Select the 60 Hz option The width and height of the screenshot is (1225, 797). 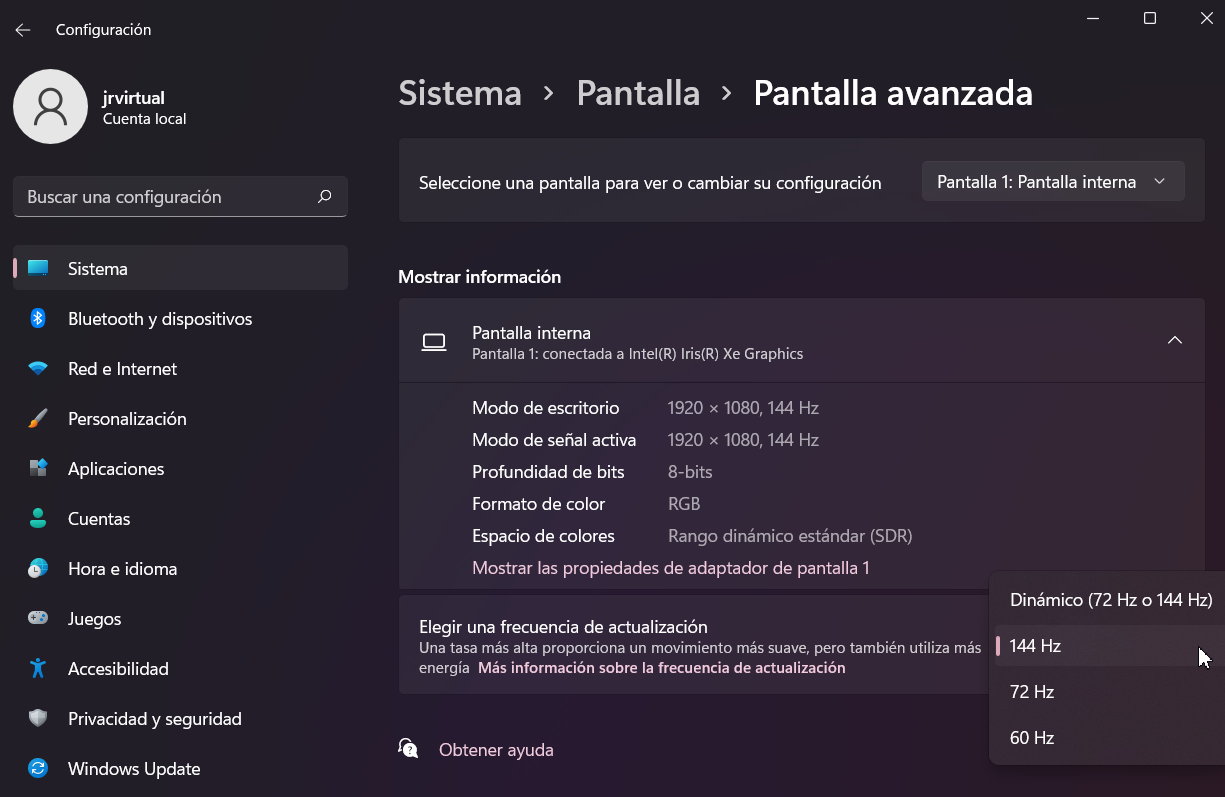tap(1031, 737)
